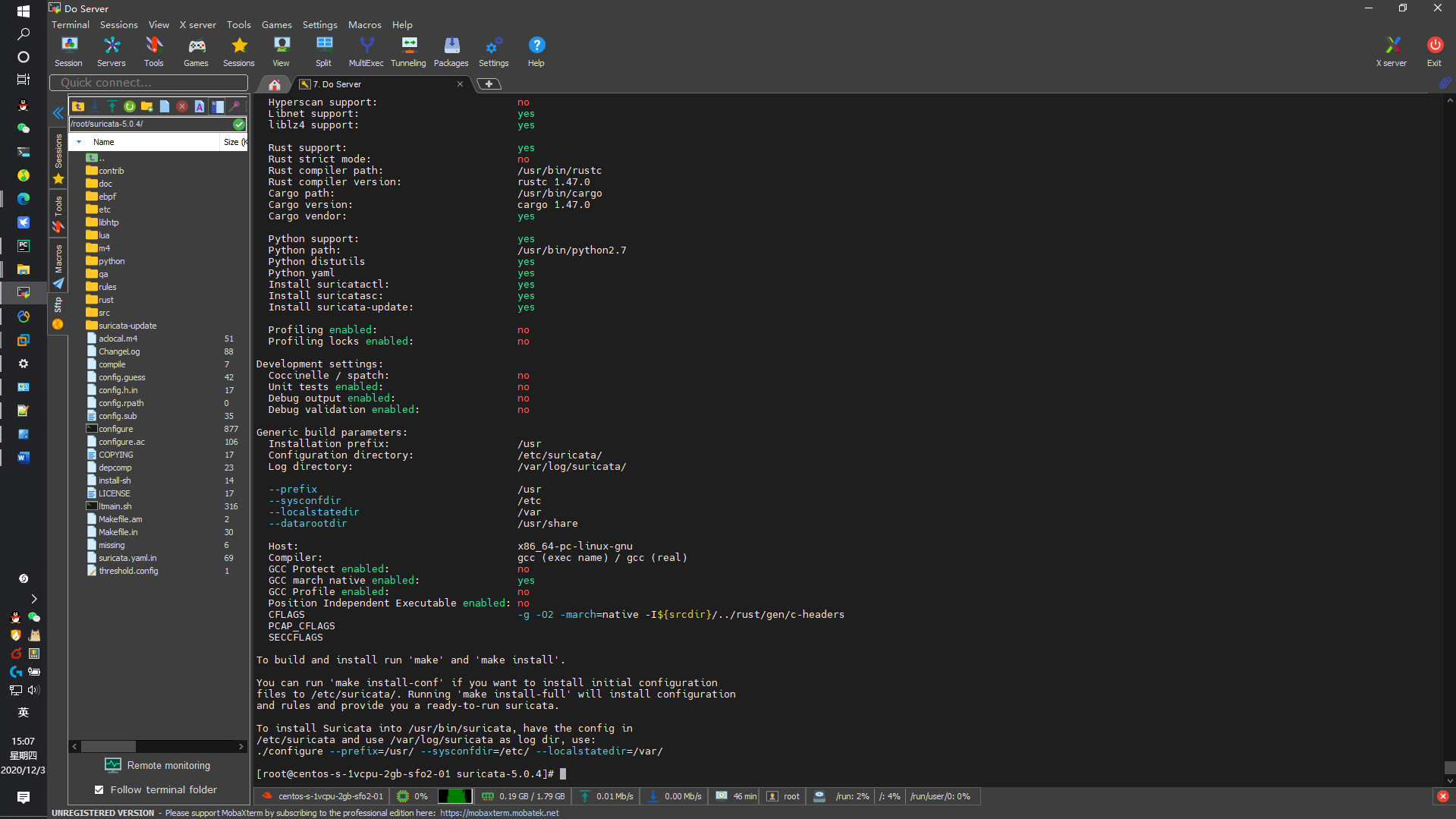Open the Tunneling toolbar icon
Screen dimensions: 1456x819
coord(409,52)
